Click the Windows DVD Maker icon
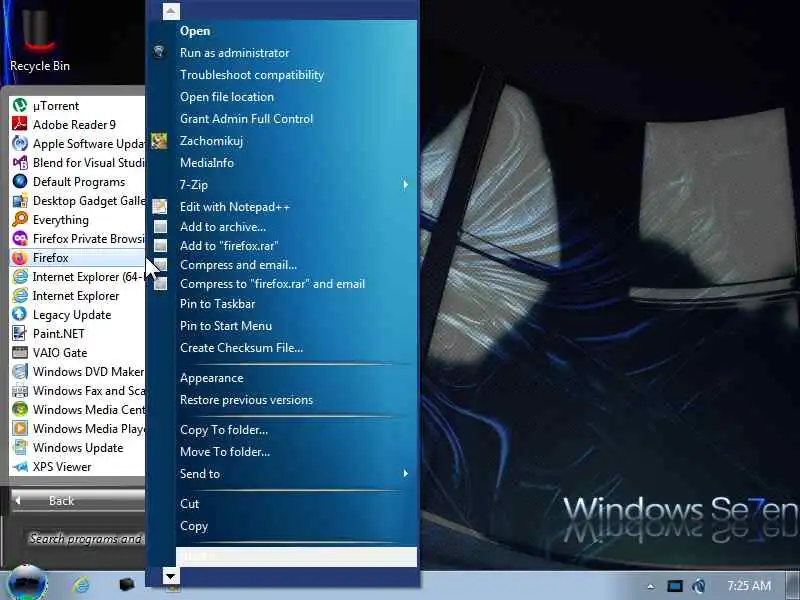This screenshot has width=800, height=600. [x=20, y=371]
